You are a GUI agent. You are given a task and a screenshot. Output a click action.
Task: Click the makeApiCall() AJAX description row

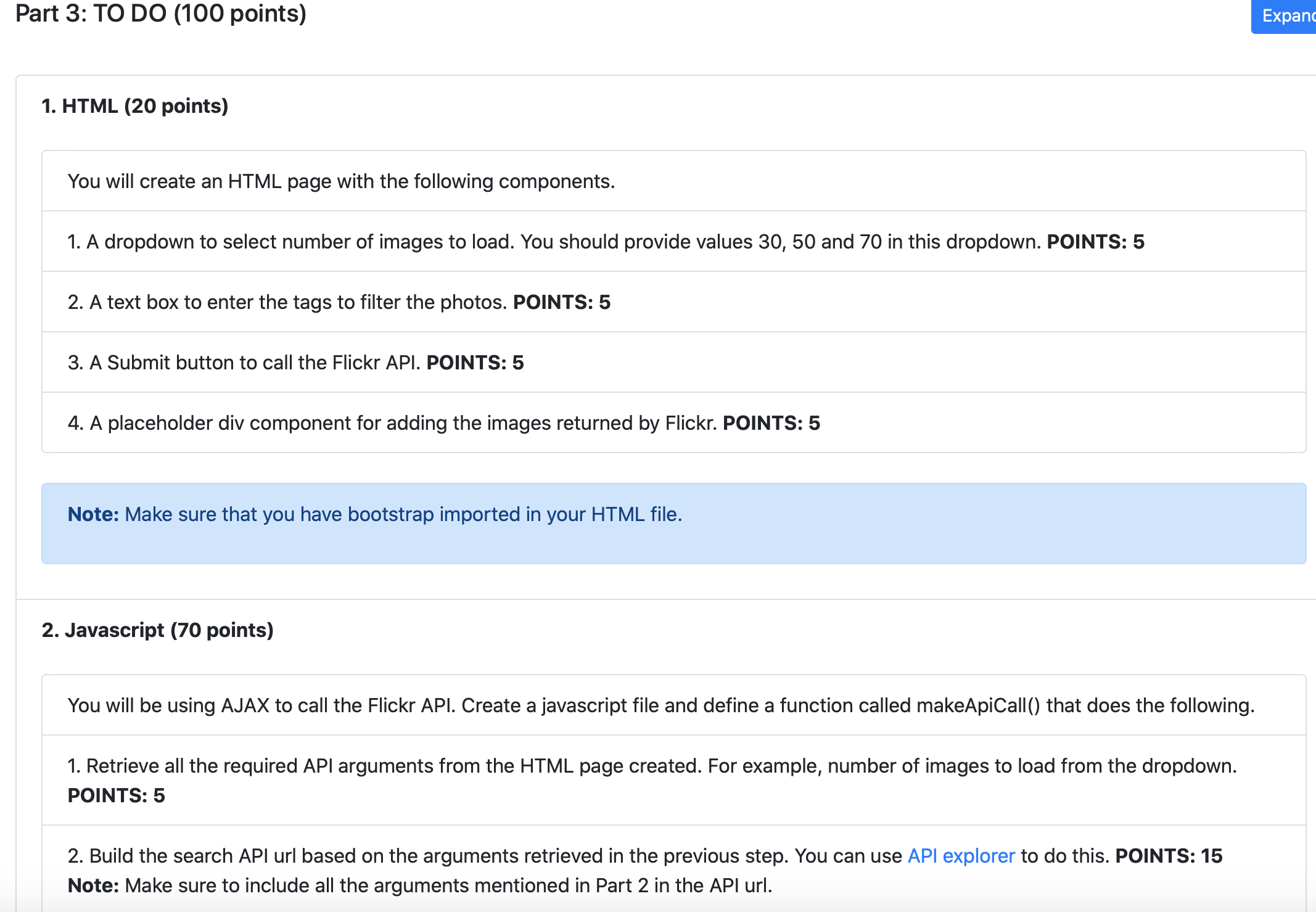click(x=661, y=705)
